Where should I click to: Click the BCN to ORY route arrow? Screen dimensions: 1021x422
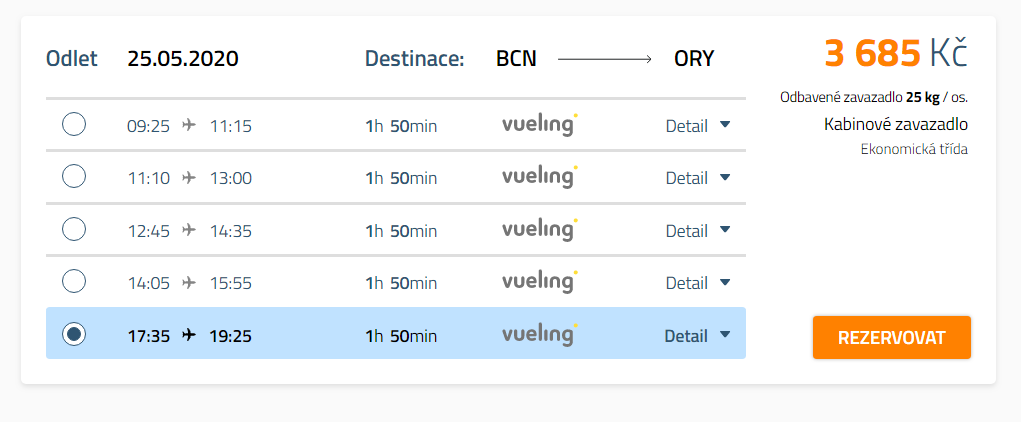605,59
